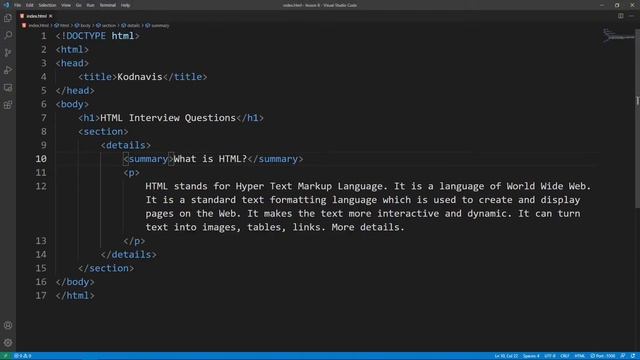Open the Accounts menu icon
Image resolution: width=640 pixels, height=360 pixels.
[x=8, y=325]
